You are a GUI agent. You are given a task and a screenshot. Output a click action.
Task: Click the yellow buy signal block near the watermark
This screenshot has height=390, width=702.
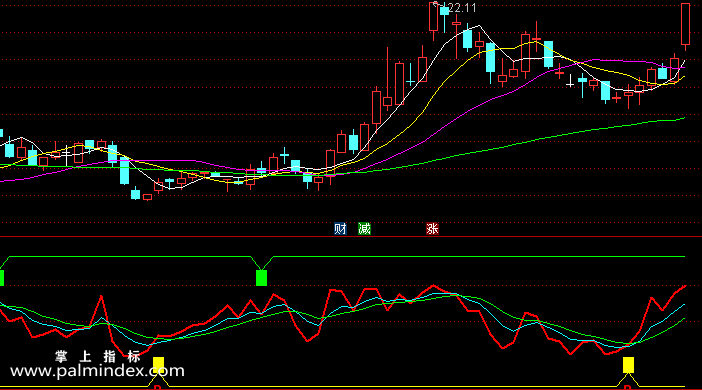click(158, 364)
